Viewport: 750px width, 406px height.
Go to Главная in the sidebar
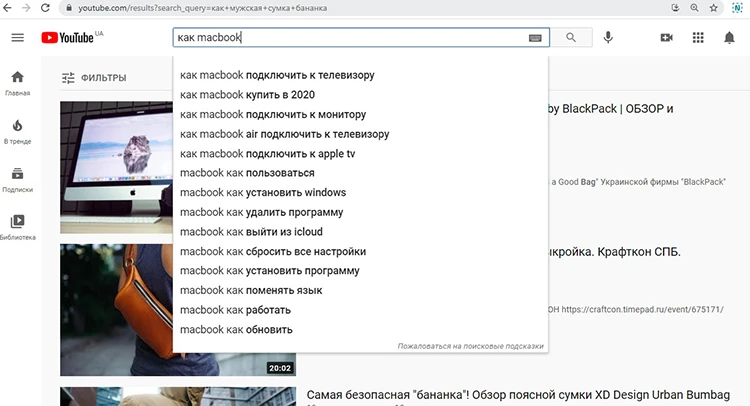pyautogui.click(x=17, y=83)
